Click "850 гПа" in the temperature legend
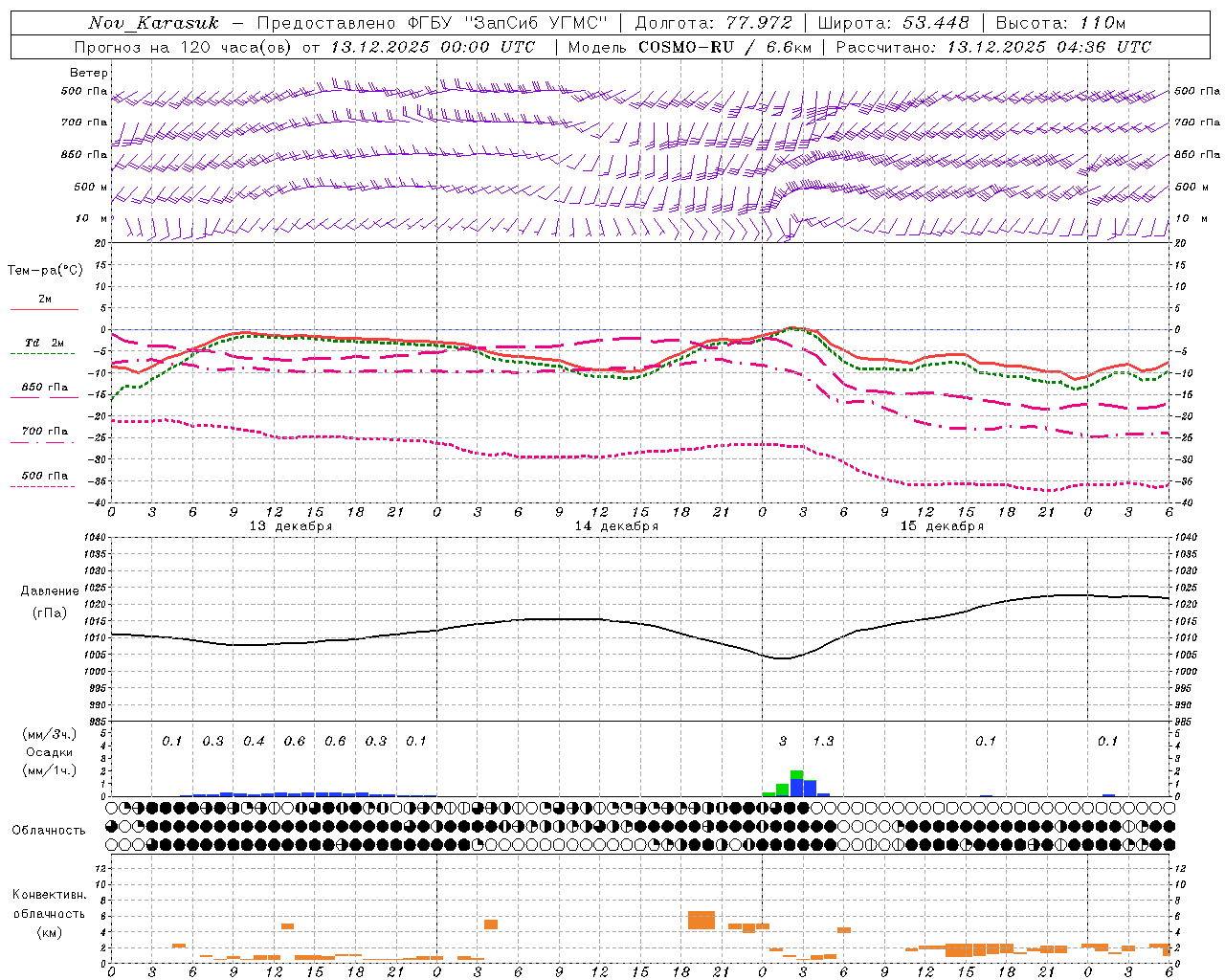 tap(45, 388)
